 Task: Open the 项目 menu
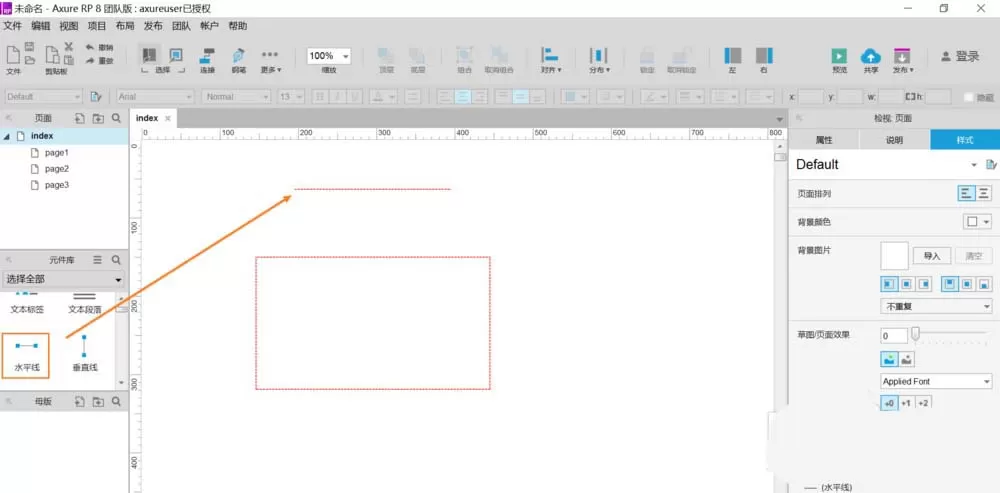pos(97,26)
